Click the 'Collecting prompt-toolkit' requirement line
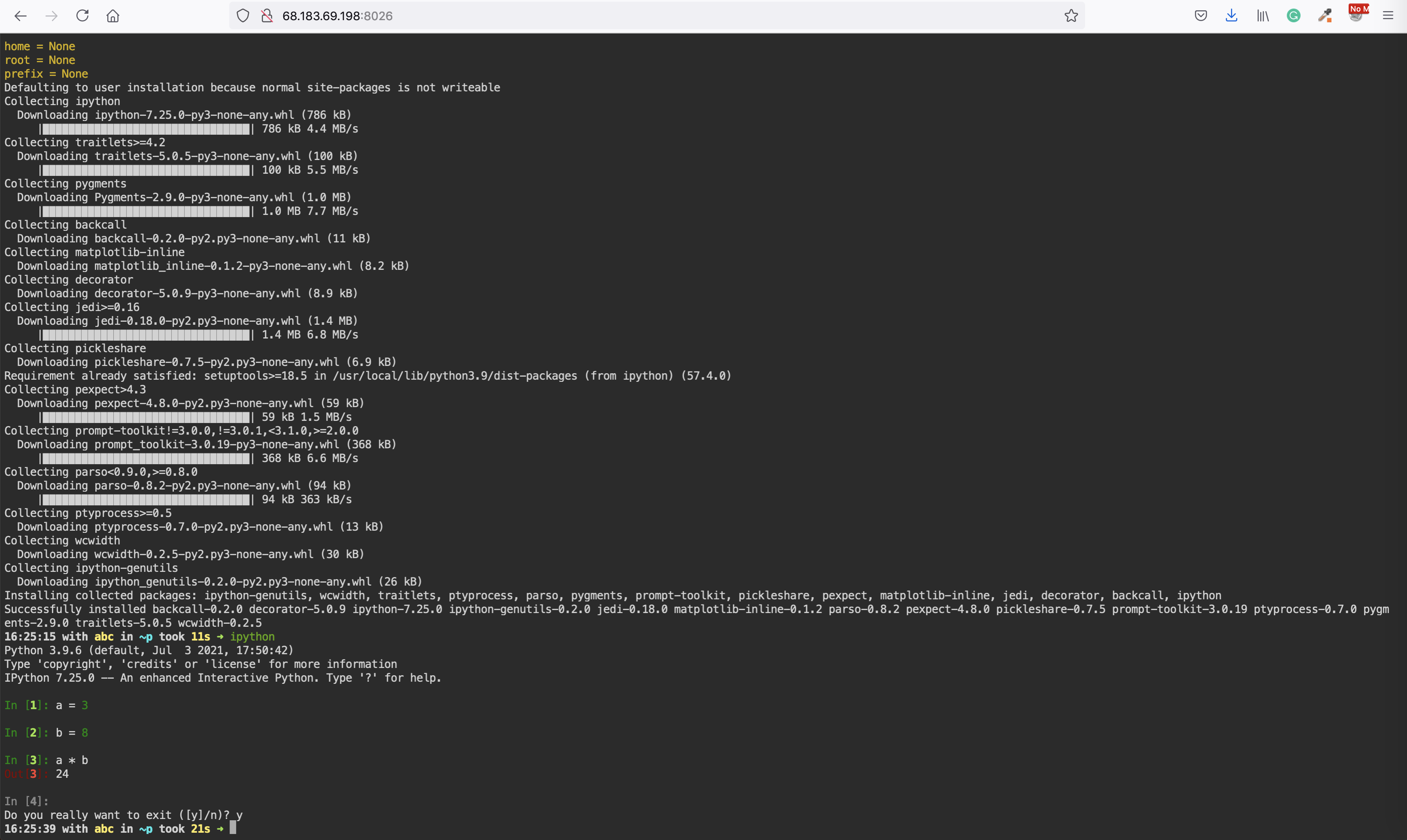Image resolution: width=1407 pixels, height=840 pixels. (181, 431)
